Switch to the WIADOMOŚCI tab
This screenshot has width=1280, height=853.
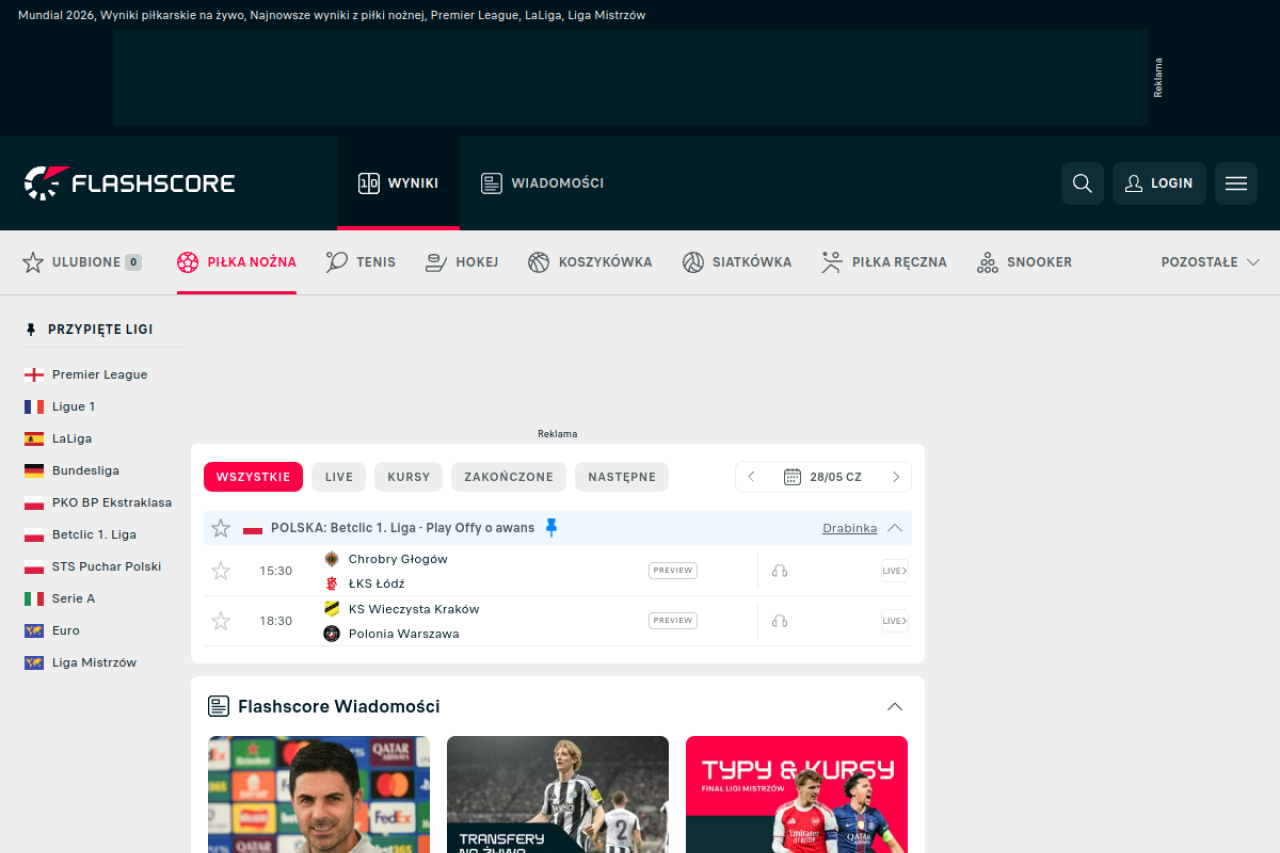click(542, 183)
